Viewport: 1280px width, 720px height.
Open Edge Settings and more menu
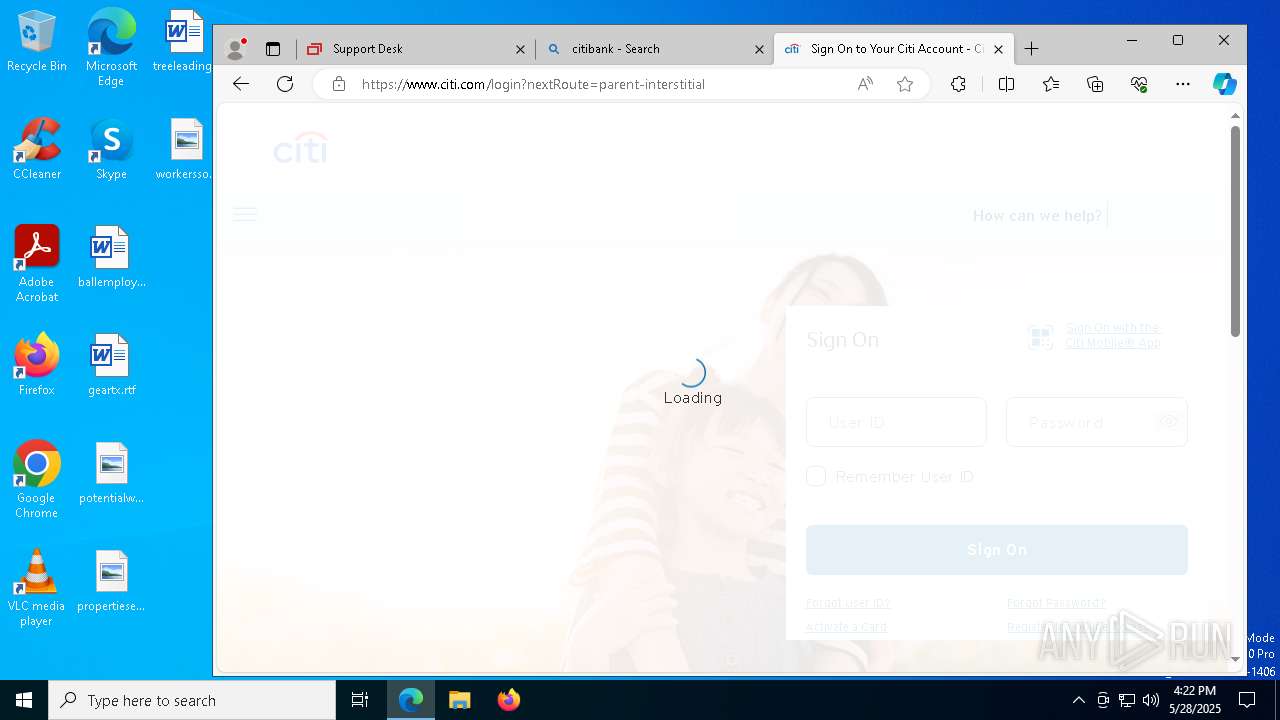point(1183,84)
